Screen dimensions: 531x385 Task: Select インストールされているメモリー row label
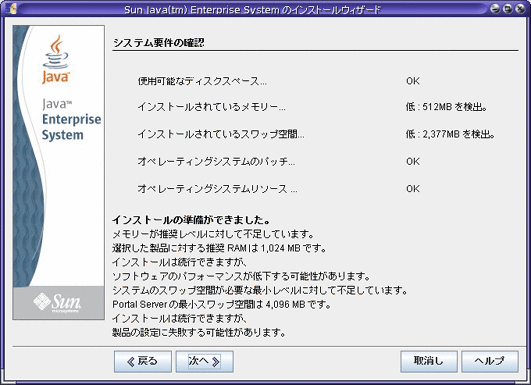(x=211, y=107)
